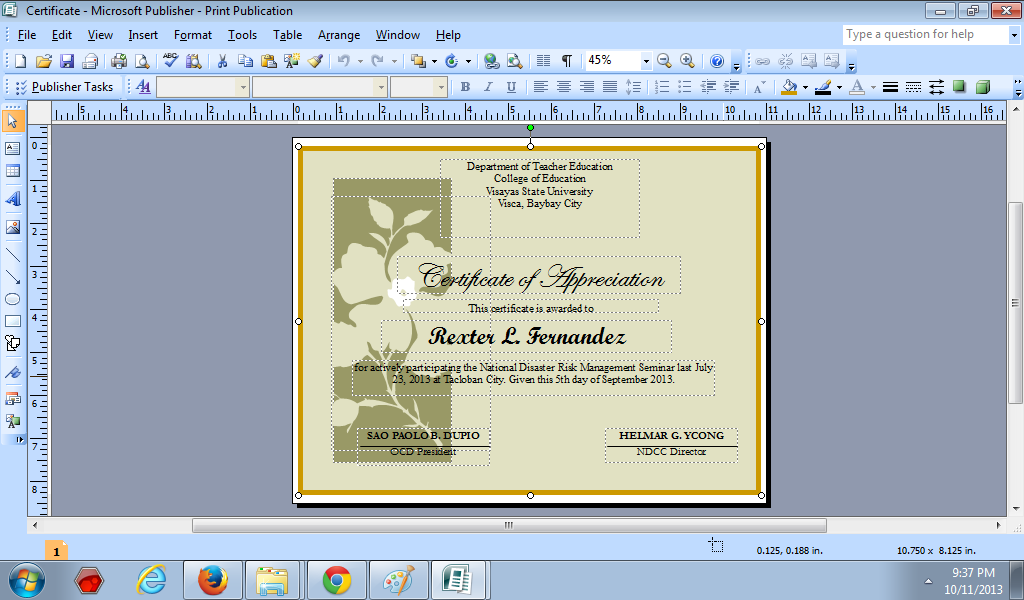Select page 1 in the page navigator
This screenshot has height=600, width=1024.
(56, 549)
